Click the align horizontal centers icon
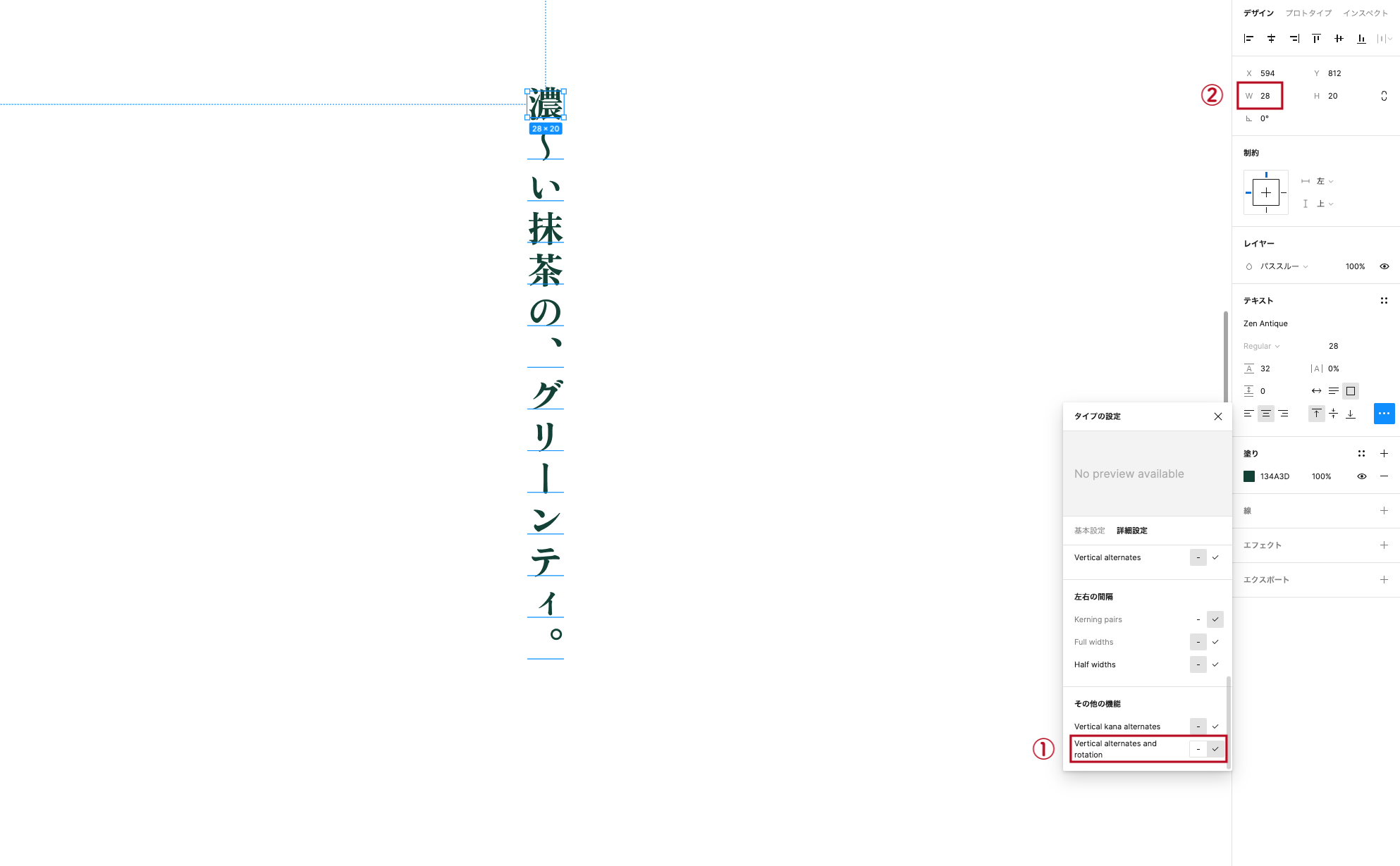Image resolution: width=1400 pixels, height=866 pixels. pos(1271,39)
